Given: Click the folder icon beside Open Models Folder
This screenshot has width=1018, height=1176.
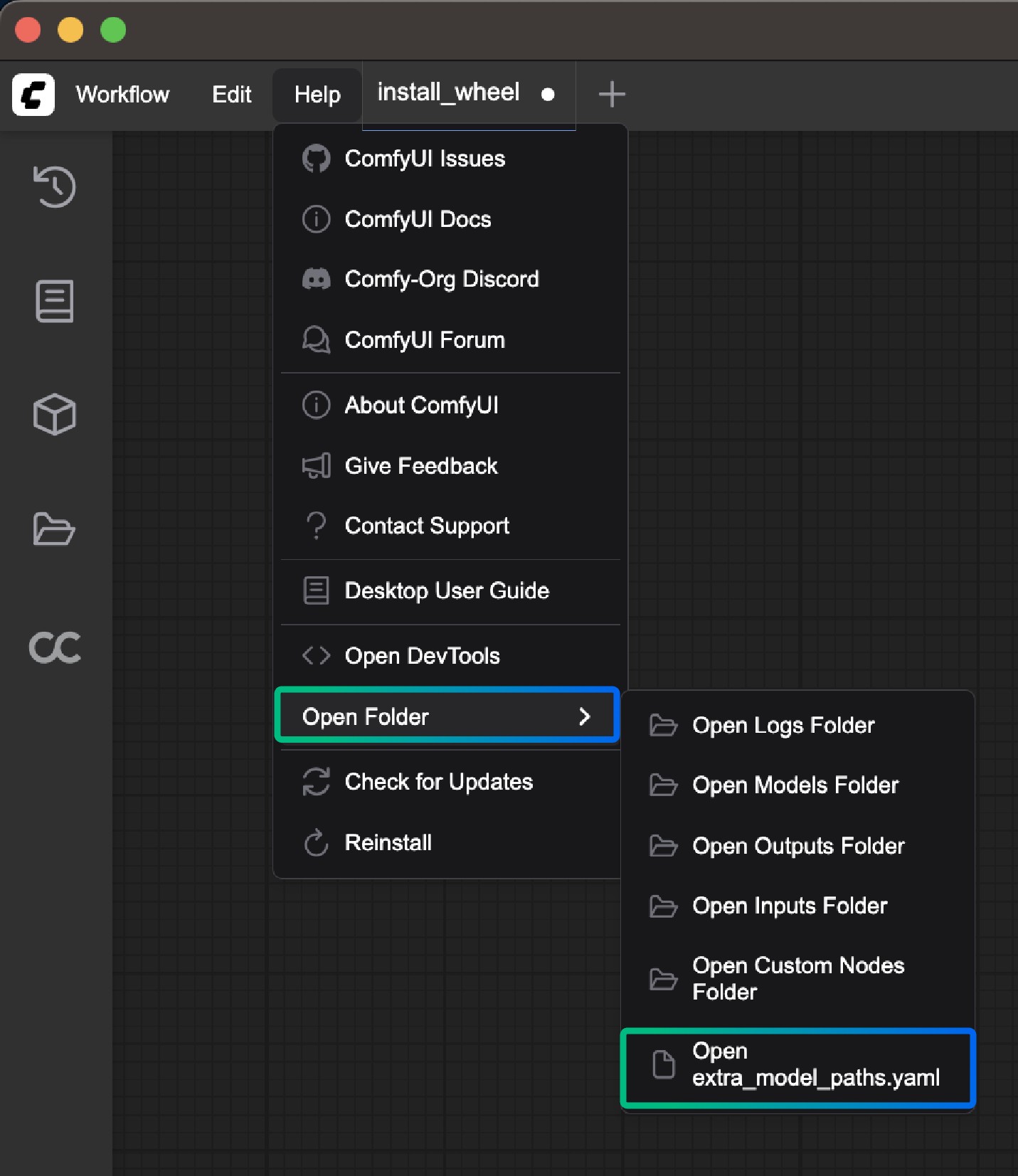Looking at the screenshot, I should tap(663, 785).
